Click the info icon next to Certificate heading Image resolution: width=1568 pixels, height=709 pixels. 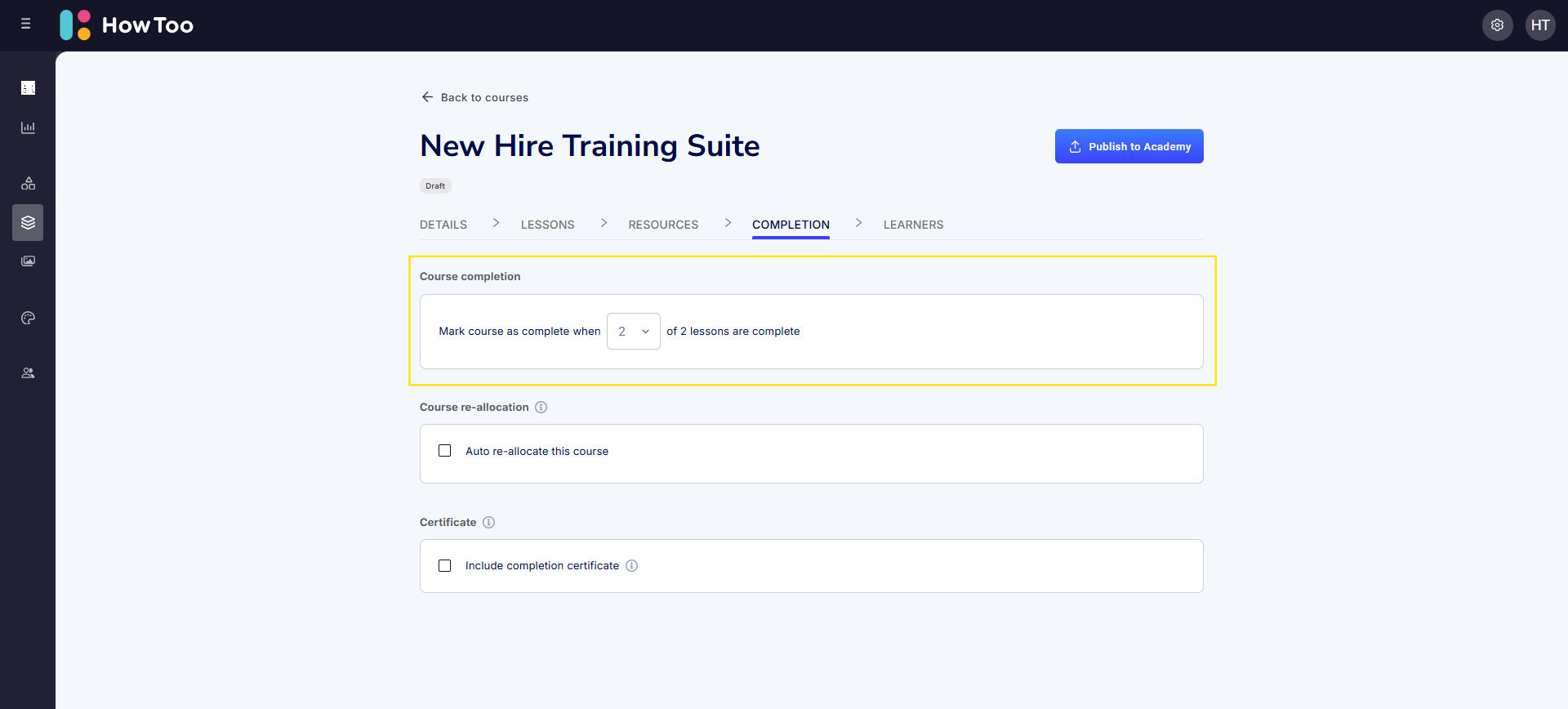[x=488, y=523]
